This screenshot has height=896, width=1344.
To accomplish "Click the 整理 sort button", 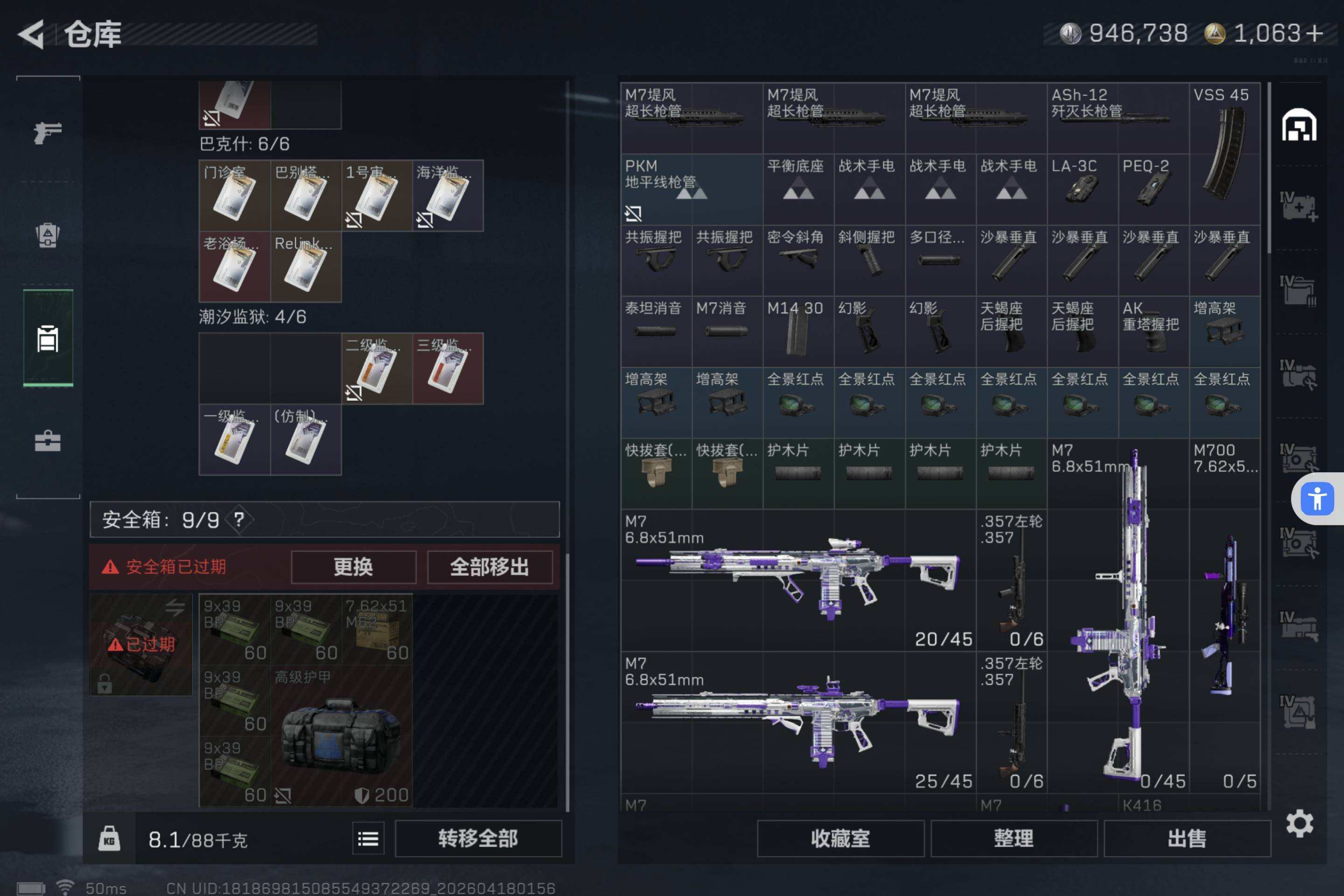I will pos(1013,839).
